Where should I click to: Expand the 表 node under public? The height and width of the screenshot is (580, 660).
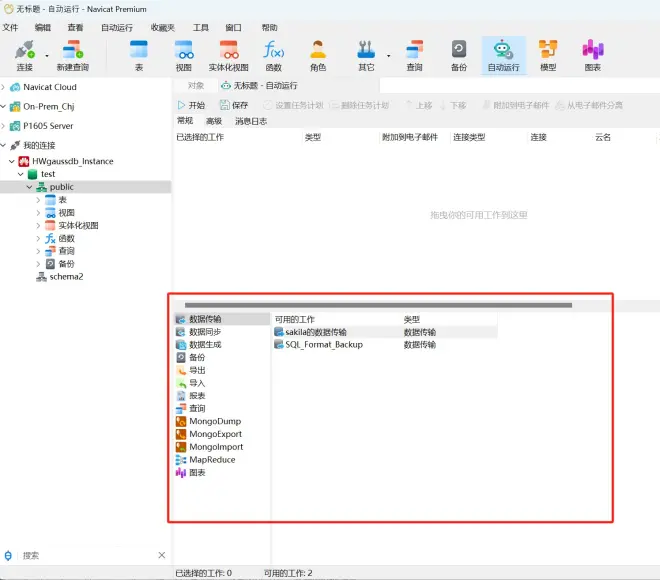[x=38, y=200]
